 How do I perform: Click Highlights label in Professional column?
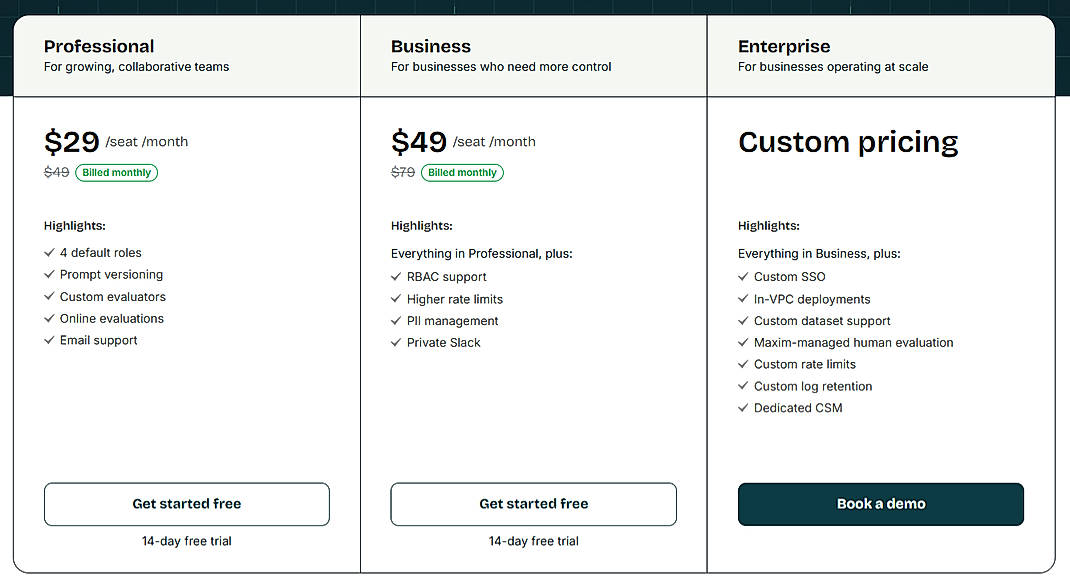click(74, 226)
